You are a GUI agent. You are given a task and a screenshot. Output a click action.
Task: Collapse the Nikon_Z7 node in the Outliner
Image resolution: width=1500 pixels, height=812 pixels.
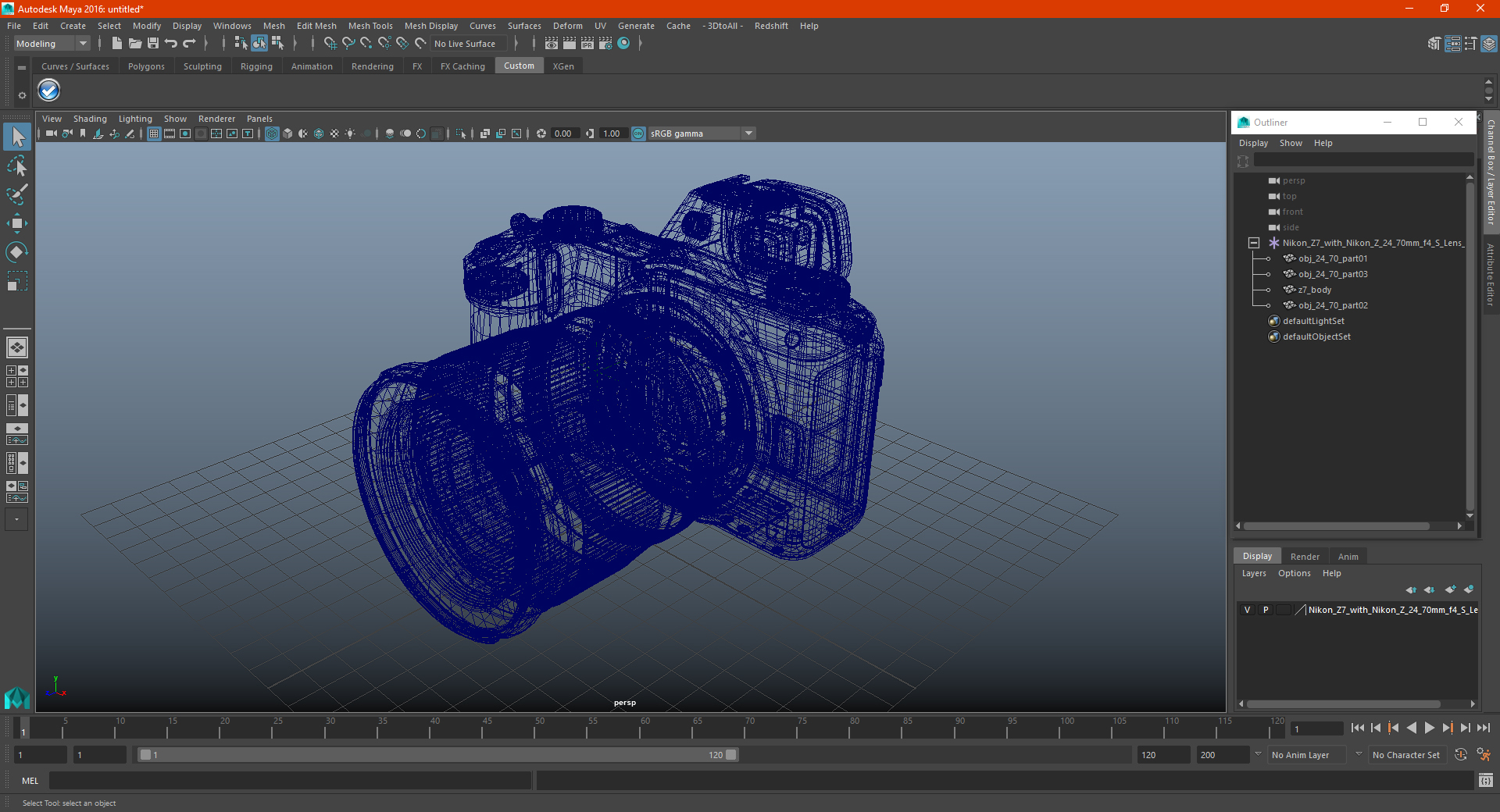coord(1254,243)
